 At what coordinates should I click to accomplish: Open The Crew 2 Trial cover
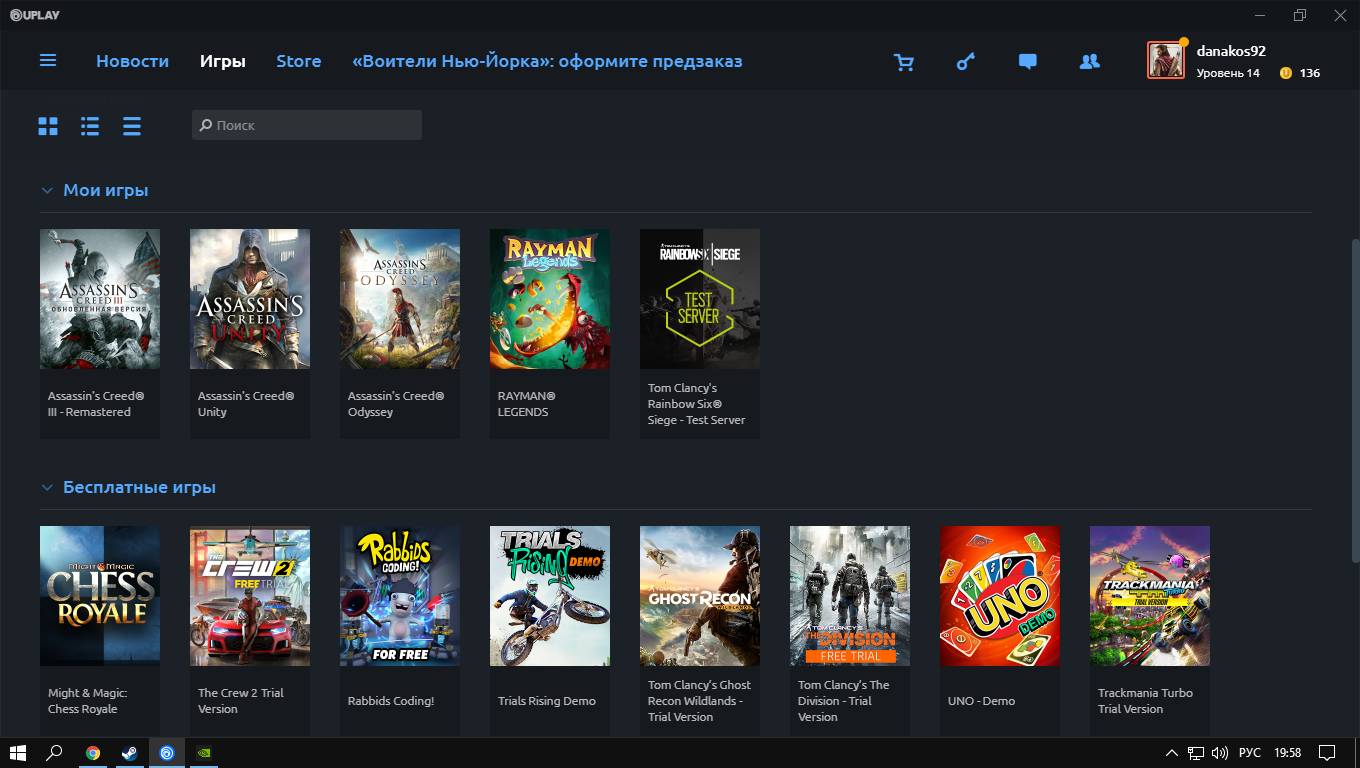(x=250, y=596)
